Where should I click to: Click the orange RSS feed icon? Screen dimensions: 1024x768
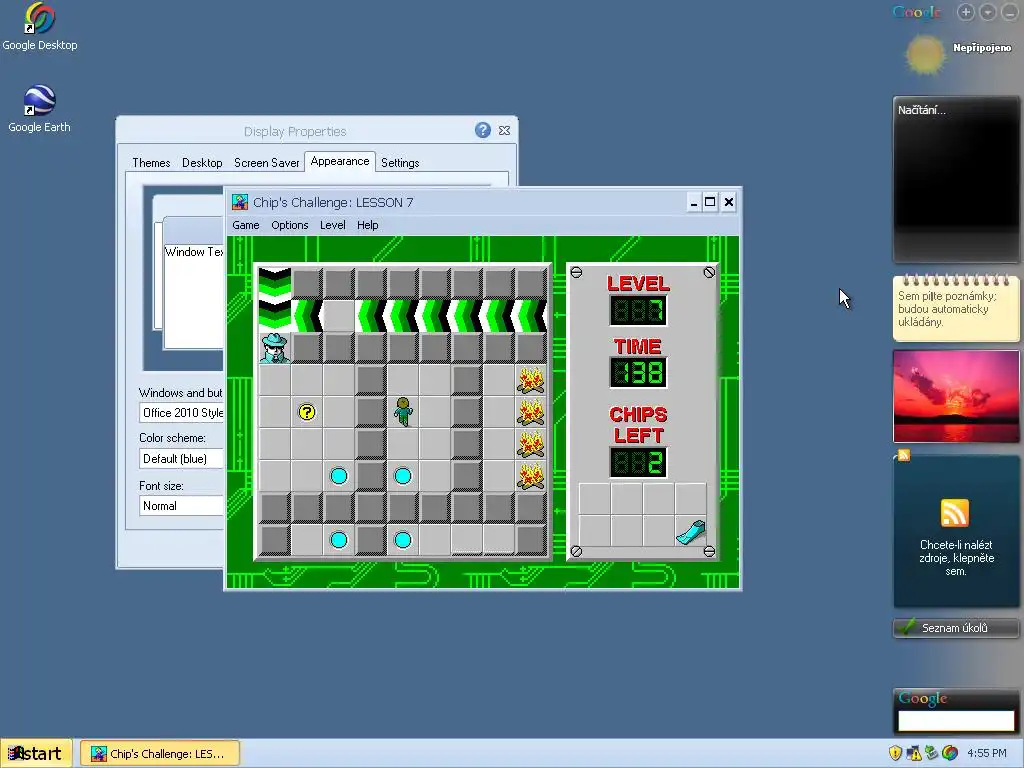pos(955,513)
